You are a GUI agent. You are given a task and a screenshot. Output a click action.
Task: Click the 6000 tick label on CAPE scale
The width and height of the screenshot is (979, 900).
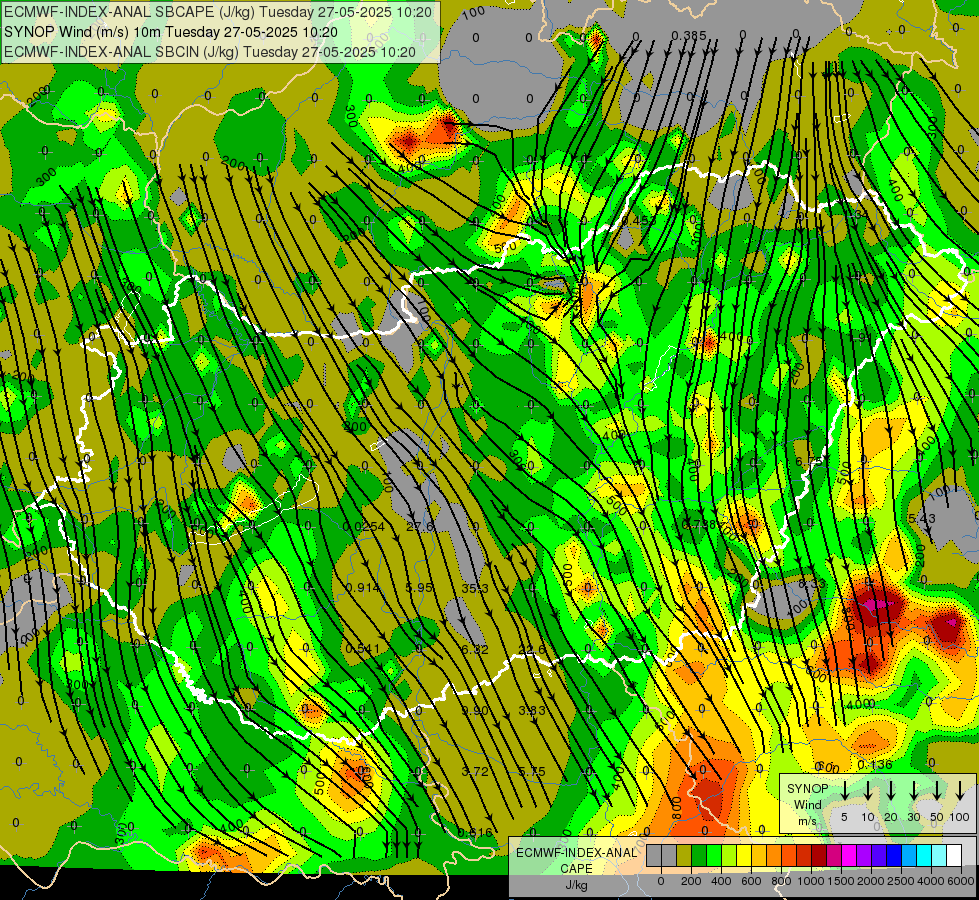(961, 881)
